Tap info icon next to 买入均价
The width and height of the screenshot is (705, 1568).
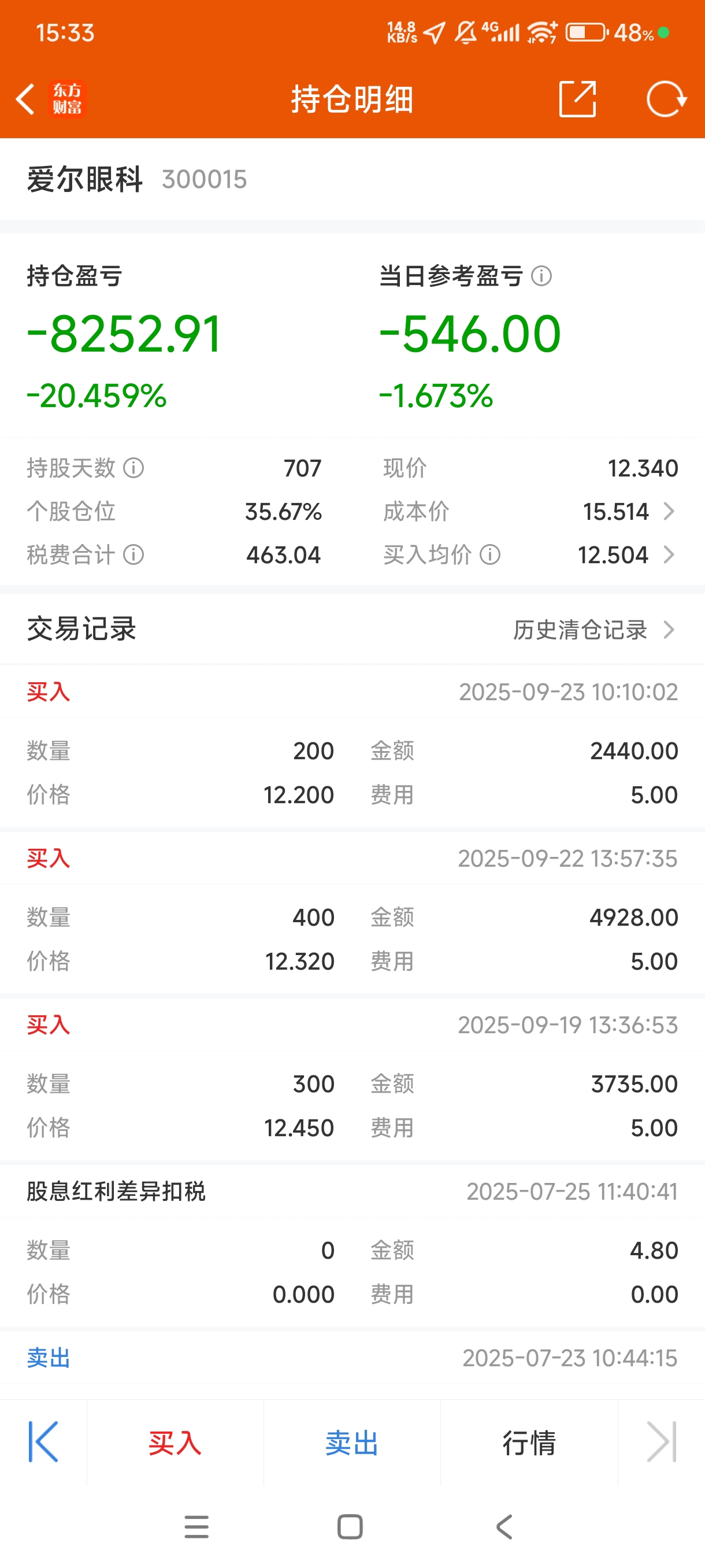point(490,554)
